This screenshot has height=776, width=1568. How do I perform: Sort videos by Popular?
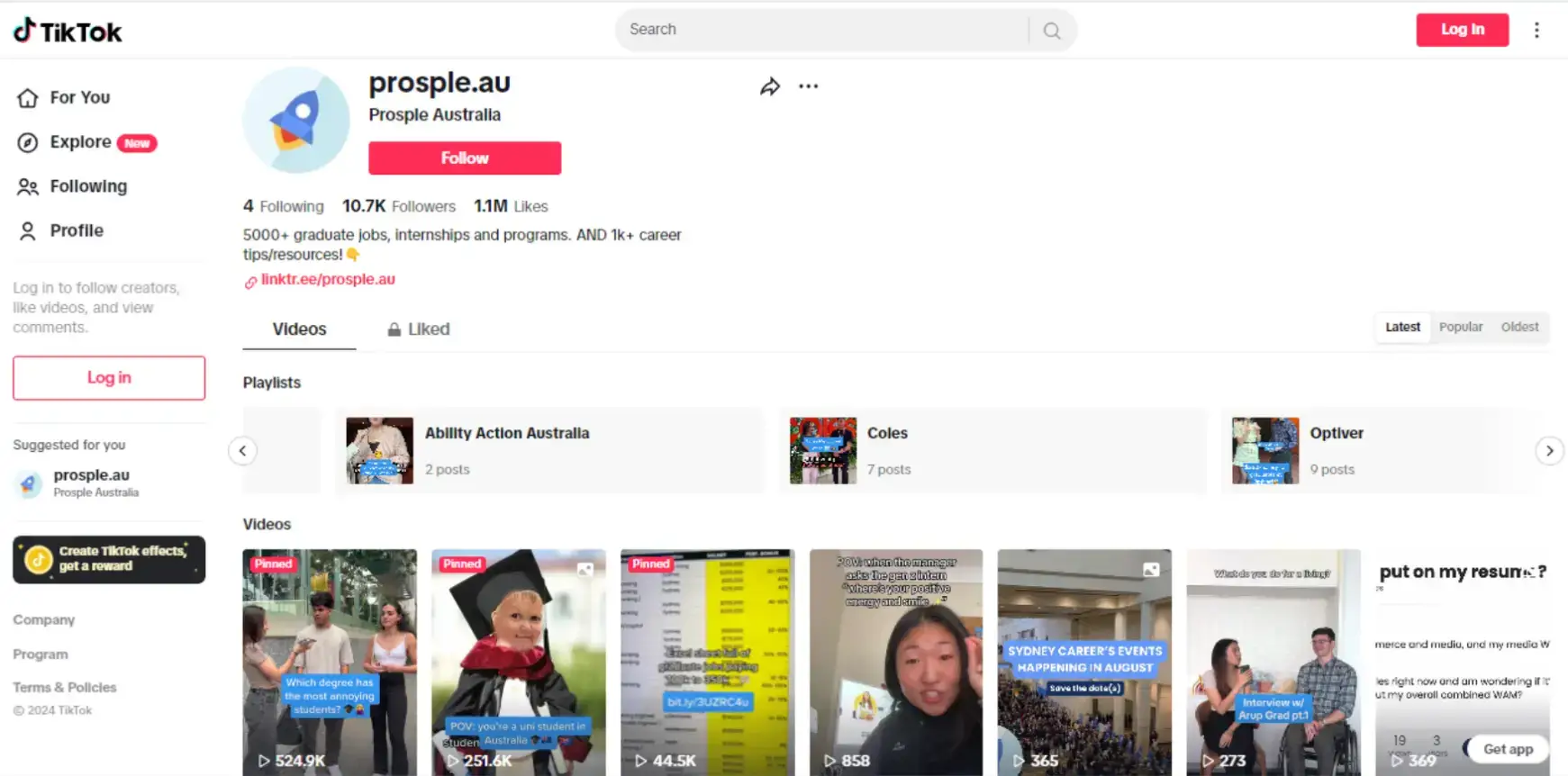(1461, 327)
